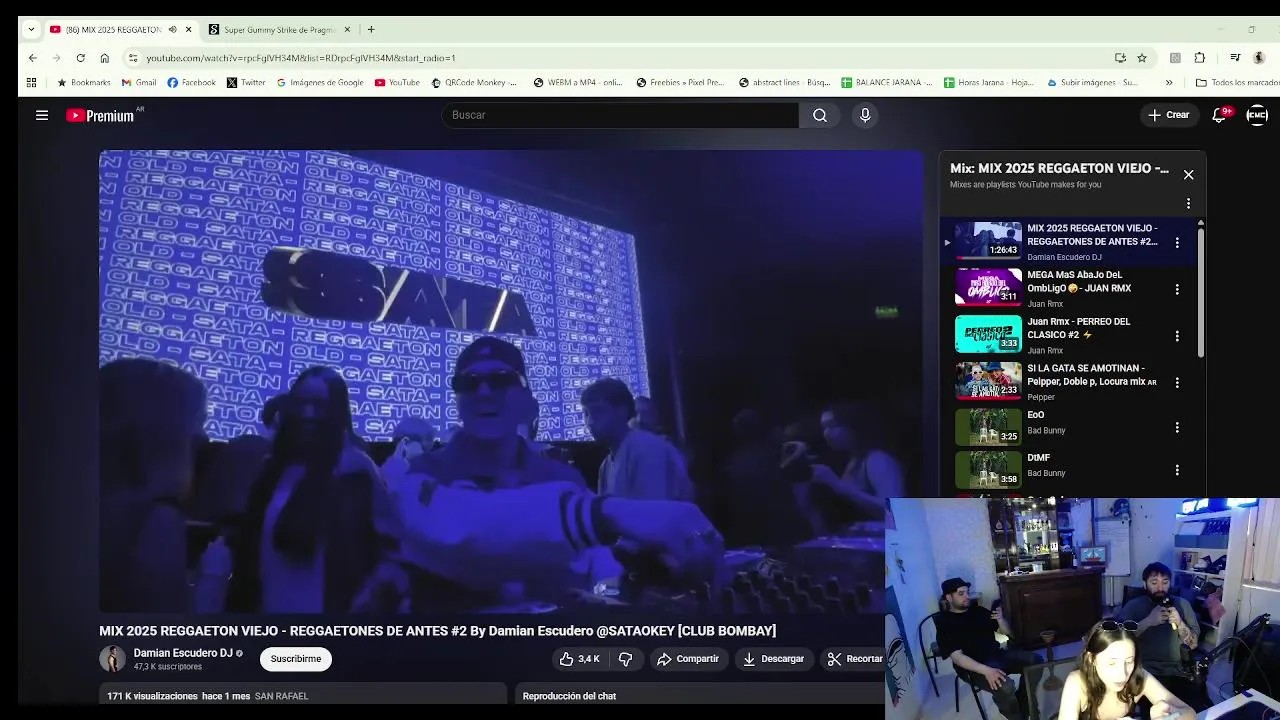Open options for MEGA MaS AbaJo DeL OmbLigO
This screenshot has height=720, width=1280.
pos(1177,289)
